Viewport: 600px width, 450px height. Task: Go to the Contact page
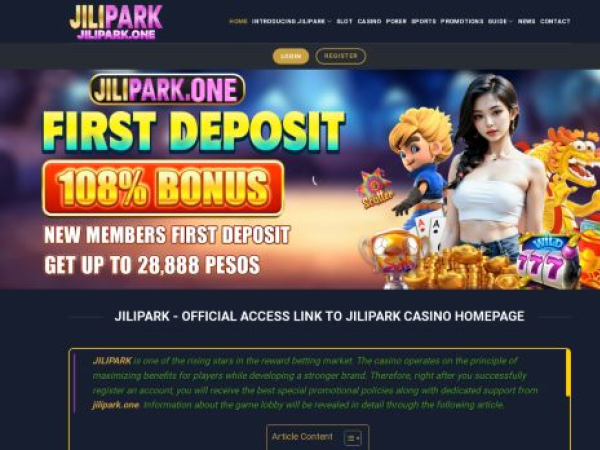(555, 21)
